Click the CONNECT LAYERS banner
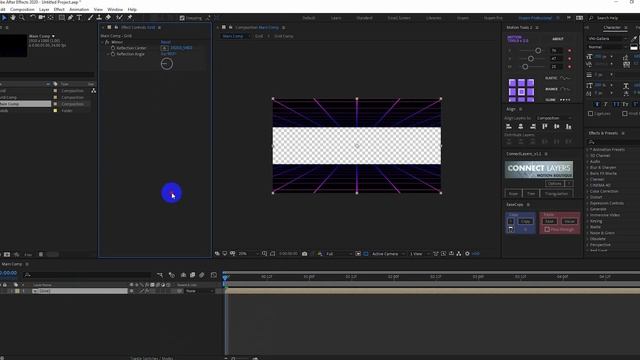 [539, 170]
